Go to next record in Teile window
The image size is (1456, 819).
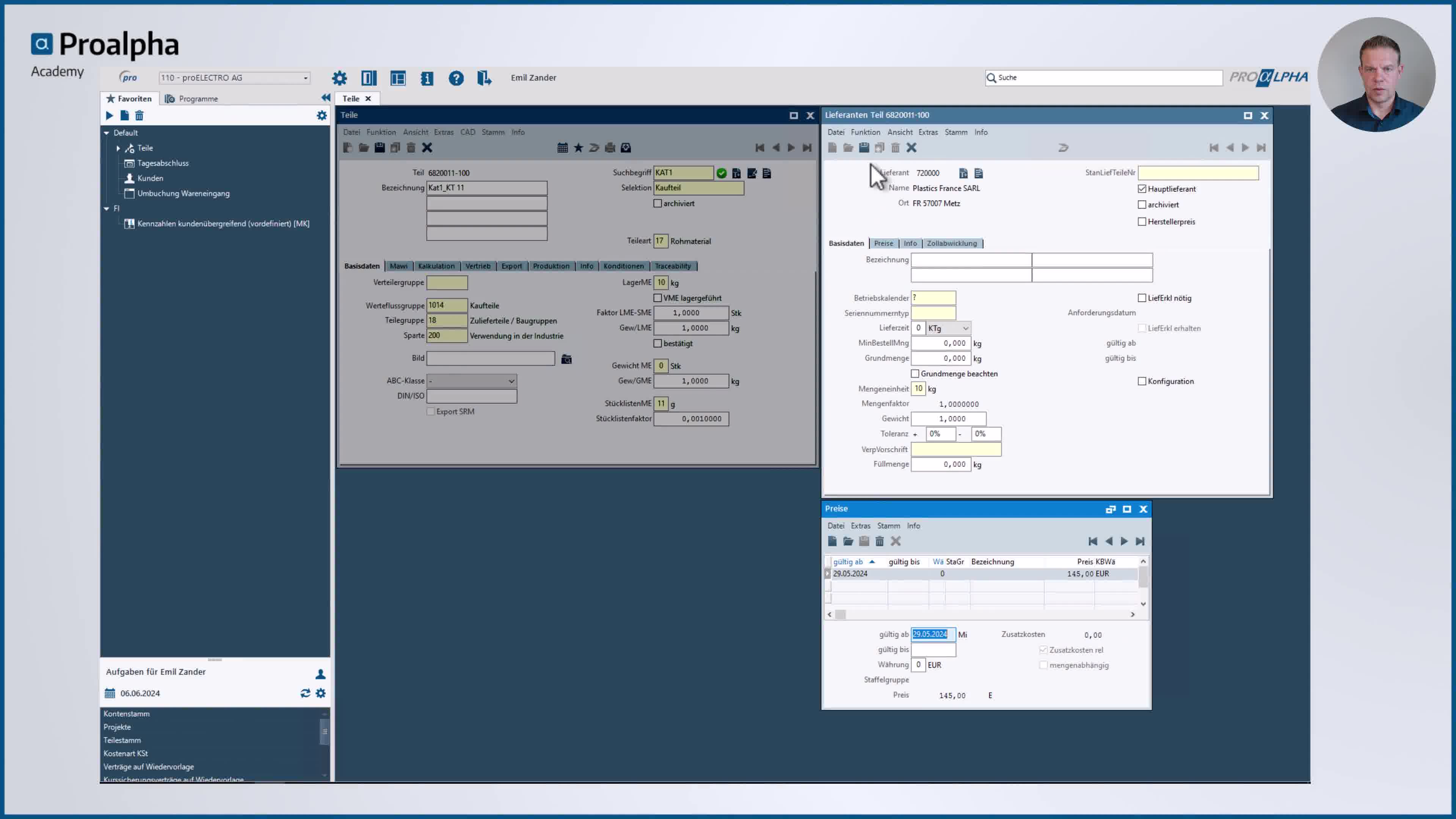tap(791, 147)
